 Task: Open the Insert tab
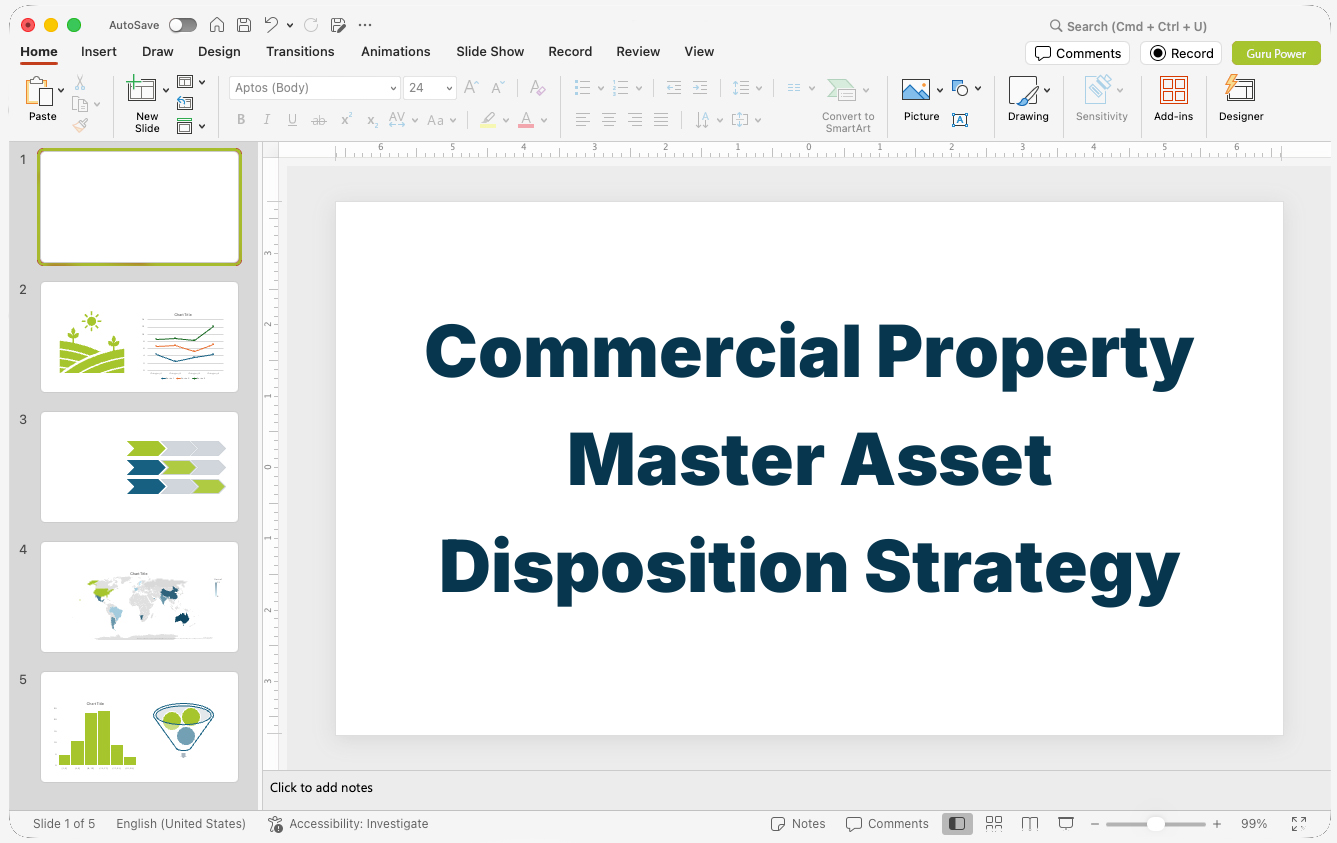click(99, 51)
